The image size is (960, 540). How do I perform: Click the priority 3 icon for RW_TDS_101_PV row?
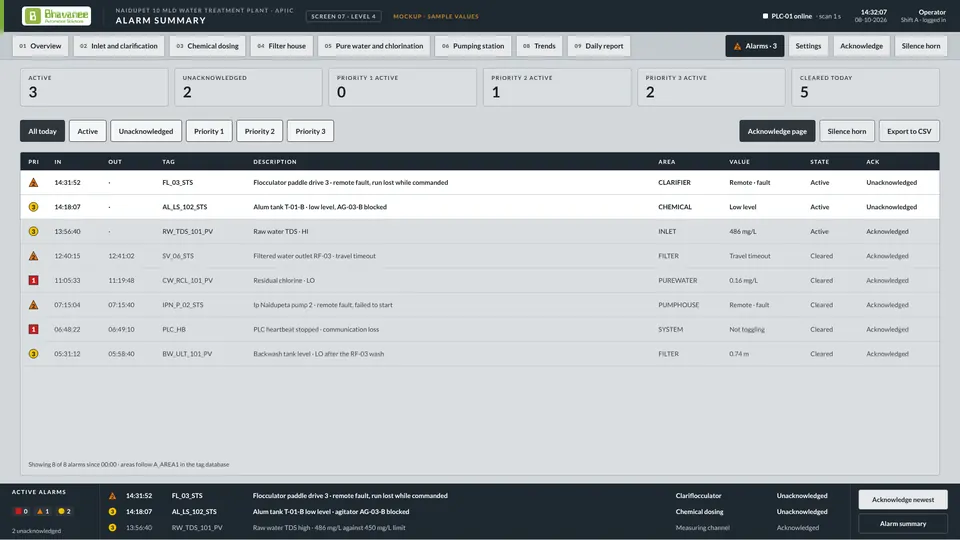pyautogui.click(x=34, y=231)
